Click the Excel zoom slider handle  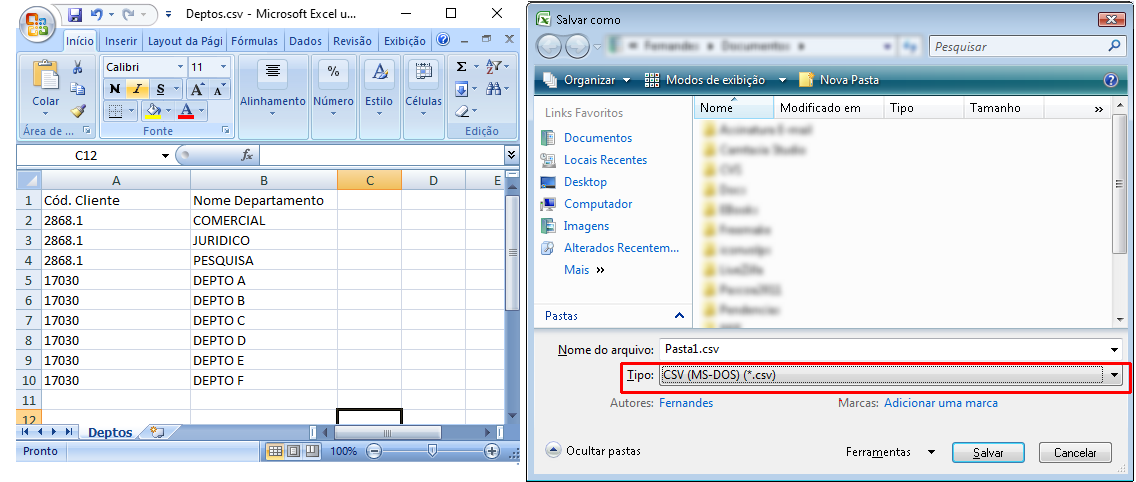point(433,452)
